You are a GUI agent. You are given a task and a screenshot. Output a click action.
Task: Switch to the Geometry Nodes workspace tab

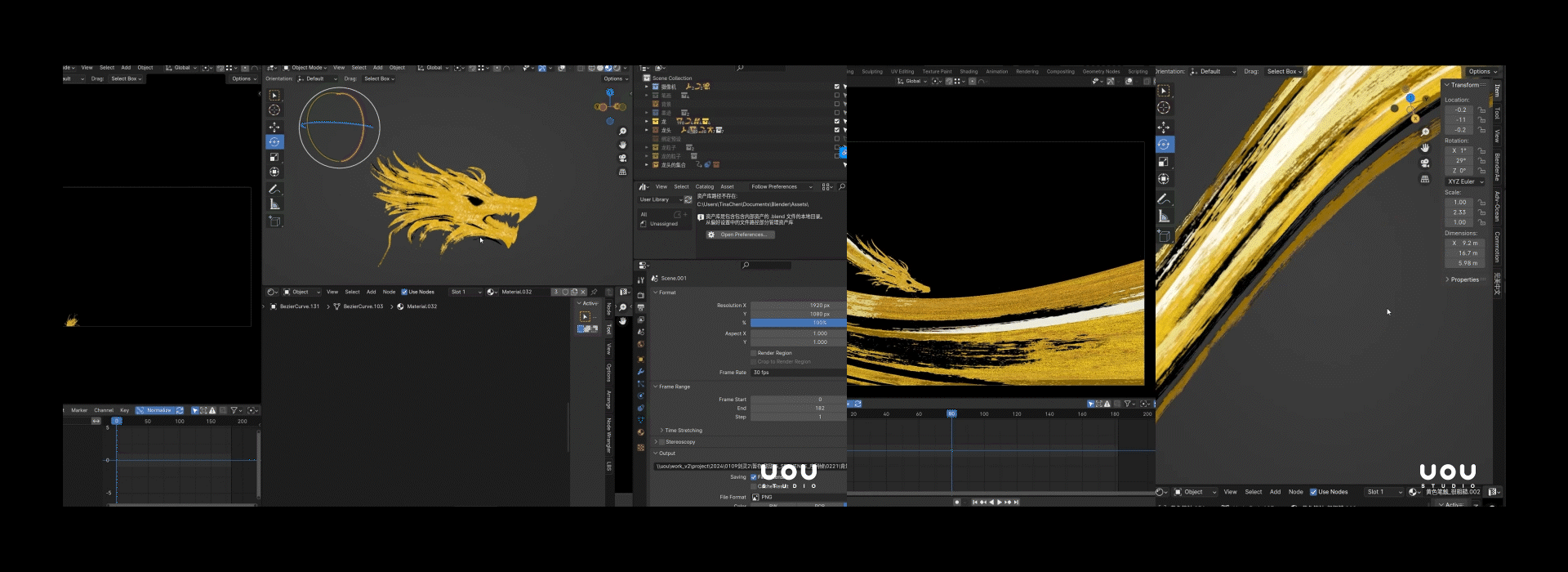click(x=1101, y=72)
